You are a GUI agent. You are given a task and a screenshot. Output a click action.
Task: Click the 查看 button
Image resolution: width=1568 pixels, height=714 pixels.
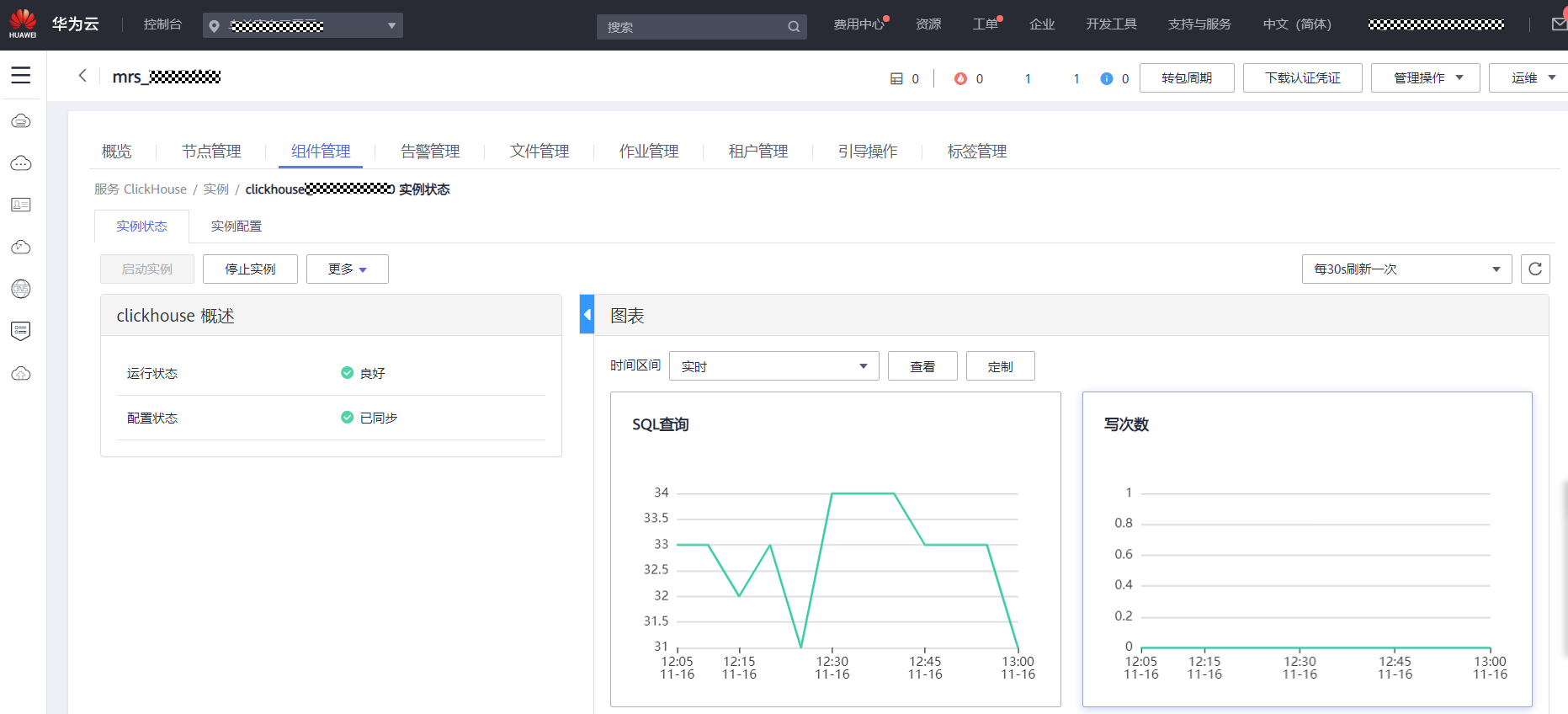click(x=922, y=366)
